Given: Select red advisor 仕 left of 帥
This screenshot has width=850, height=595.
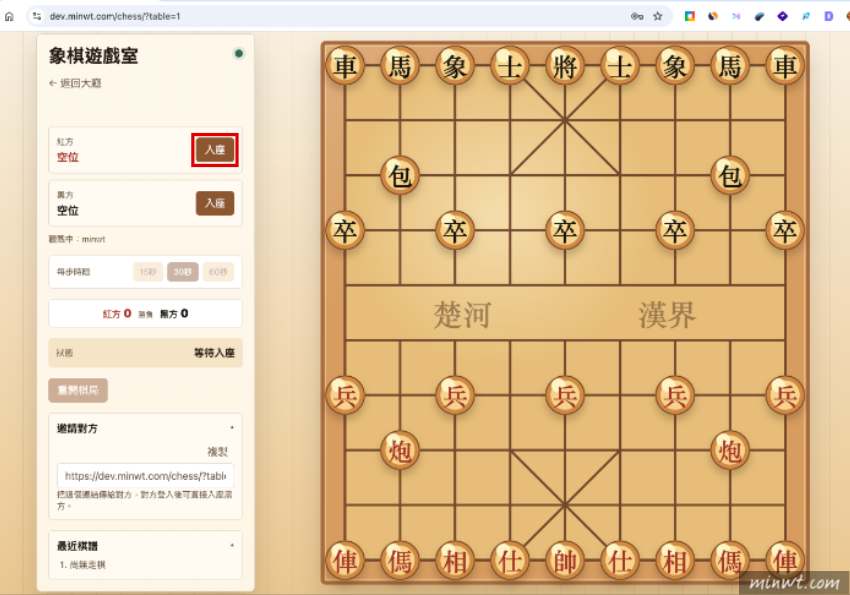Looking at the screenshot, I should coord(510,560).
